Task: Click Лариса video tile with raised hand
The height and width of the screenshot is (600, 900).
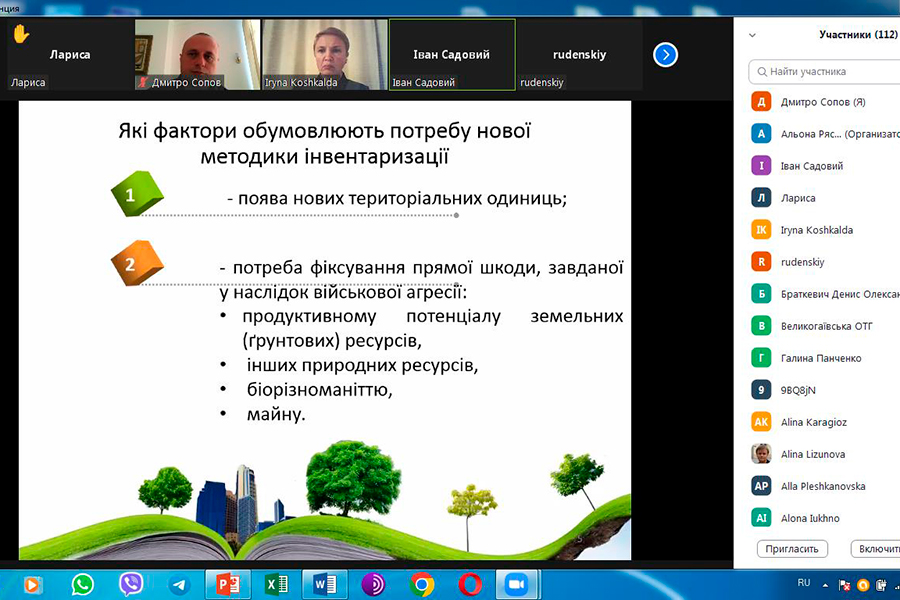Action: [x=69, y=55]
